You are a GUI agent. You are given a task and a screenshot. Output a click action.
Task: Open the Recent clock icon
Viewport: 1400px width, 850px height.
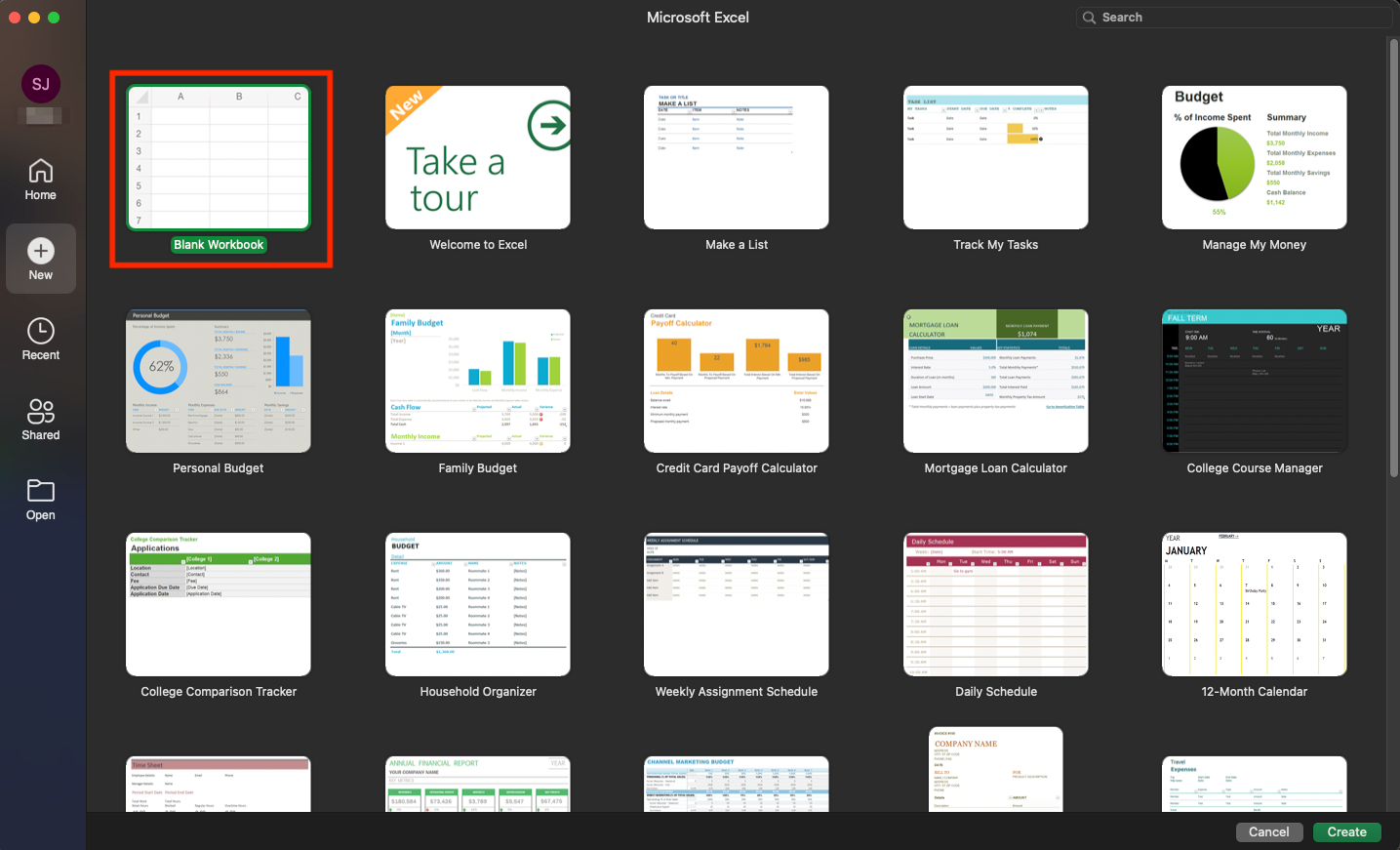point(41,331)
